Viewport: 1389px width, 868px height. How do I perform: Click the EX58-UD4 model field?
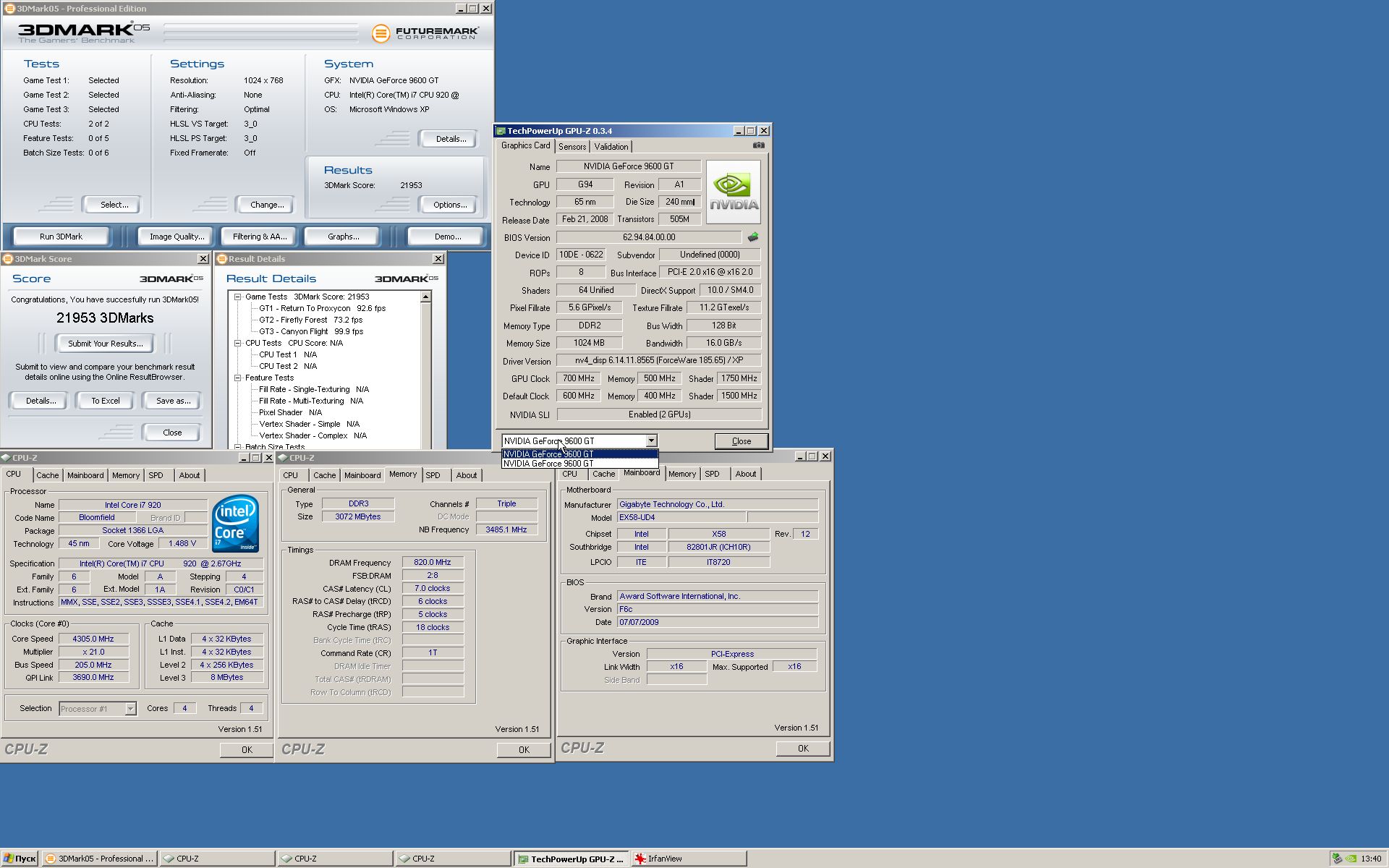681,518
